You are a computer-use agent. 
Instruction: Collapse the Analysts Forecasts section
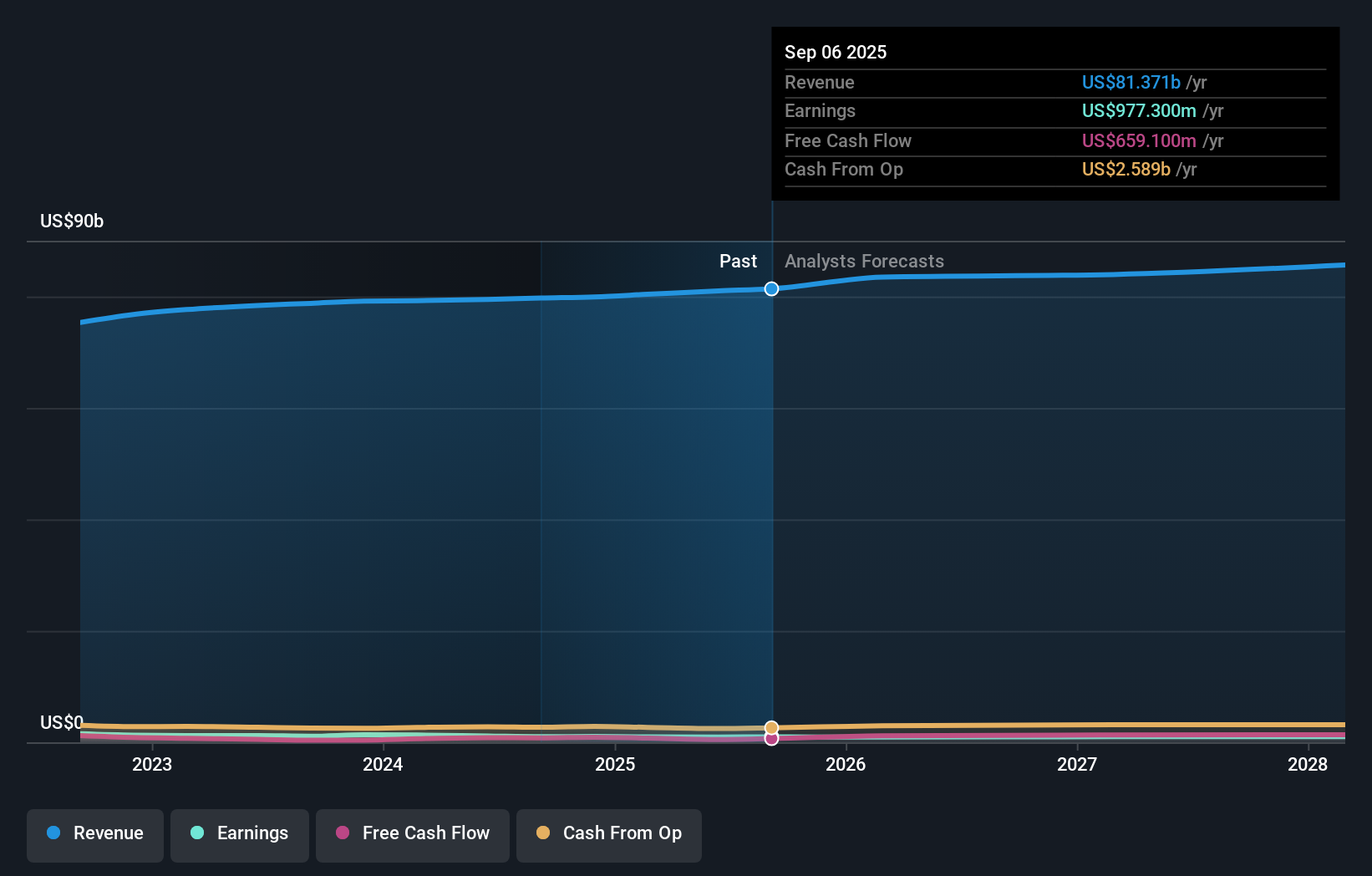tap(864, 261)
